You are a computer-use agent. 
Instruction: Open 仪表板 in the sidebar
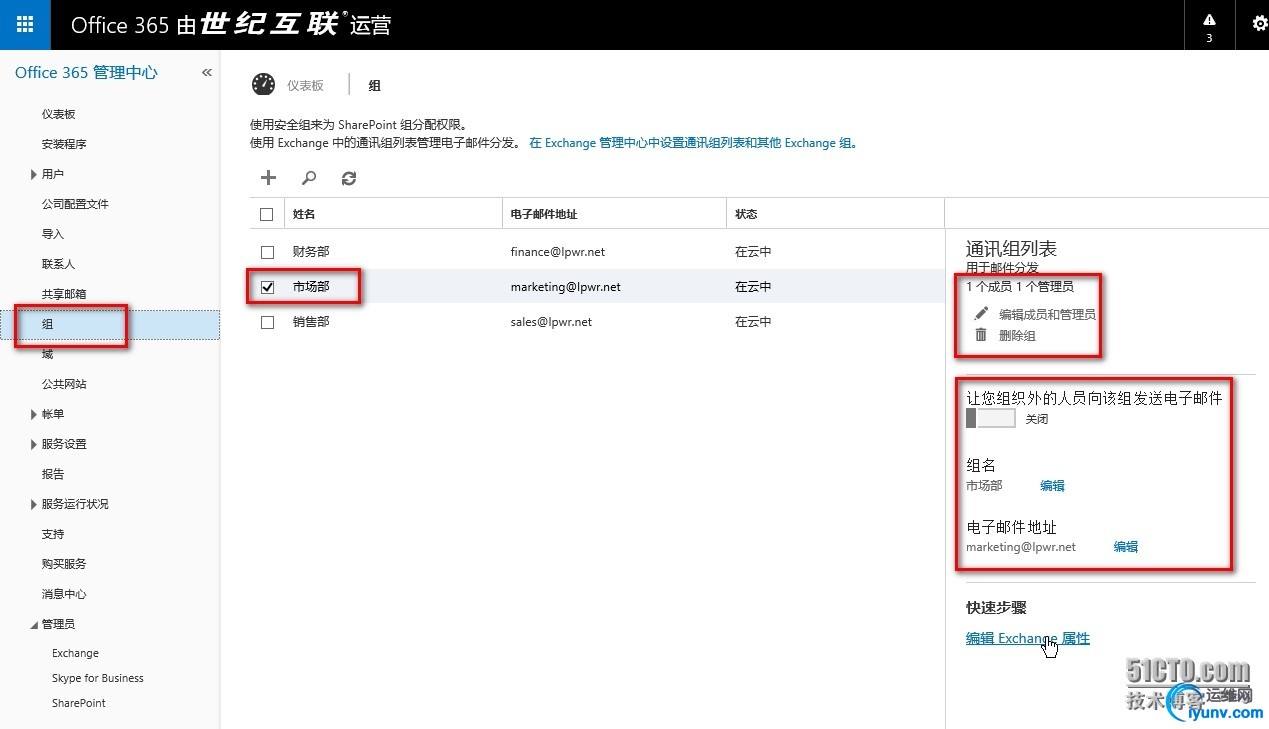point(58,114)
